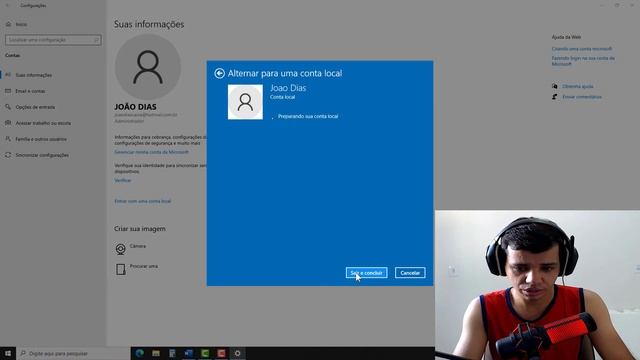Click the 'Localizar uma configuração' search field

point(53,40)
